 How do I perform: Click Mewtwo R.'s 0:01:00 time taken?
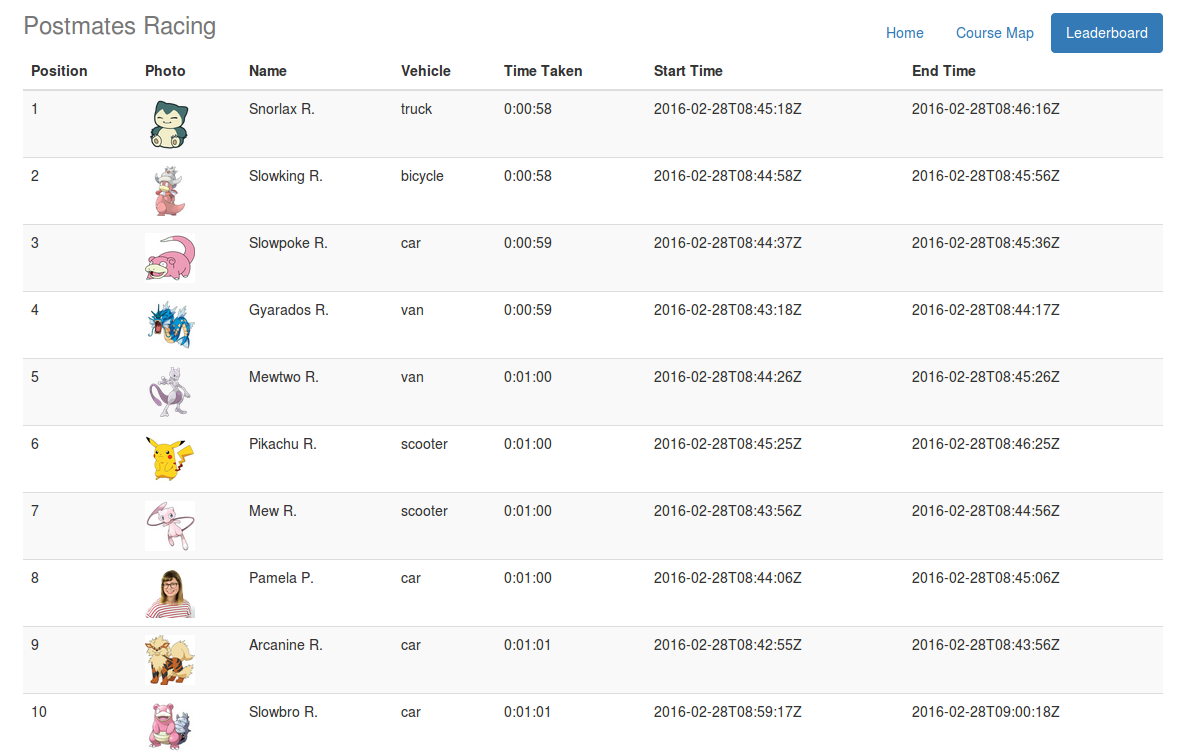pyautogui.click(x=528, y=377)
